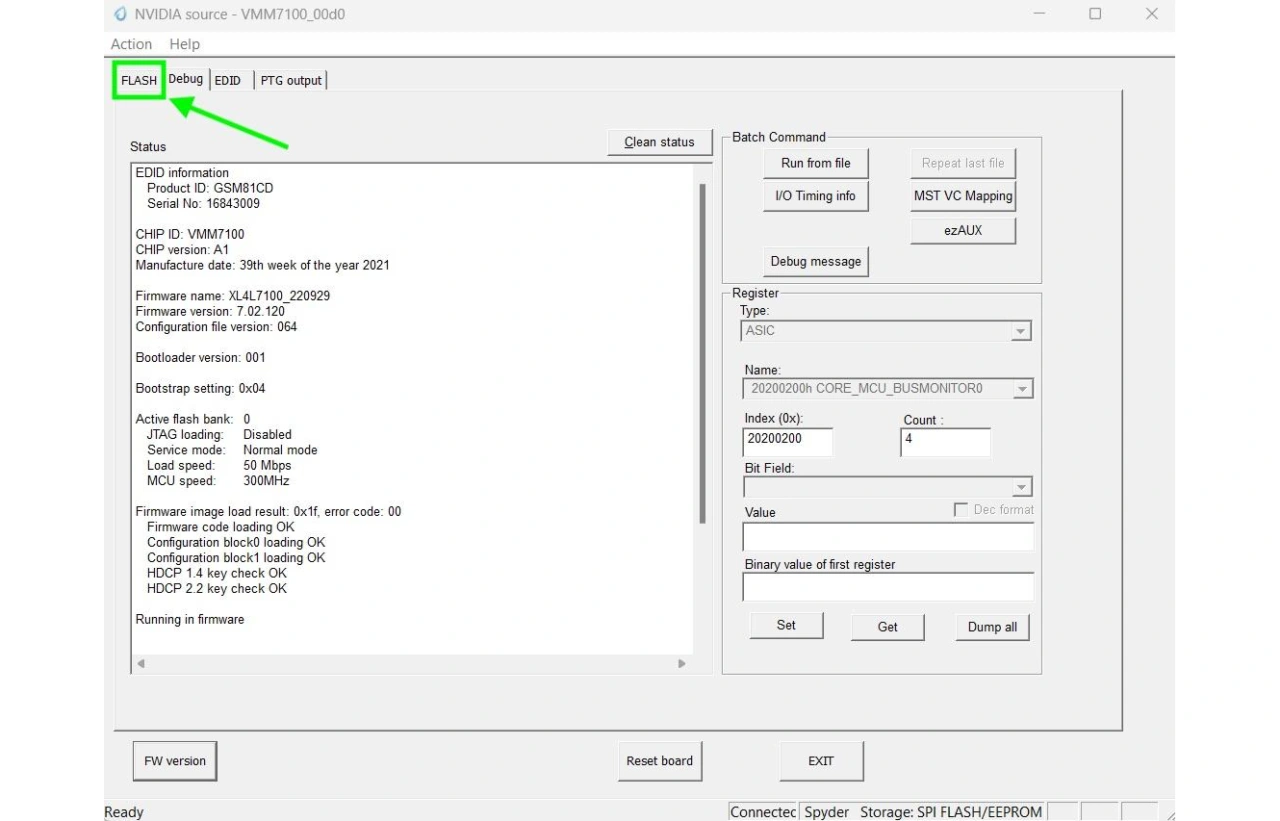Send a Debug message

coord(815,261)
